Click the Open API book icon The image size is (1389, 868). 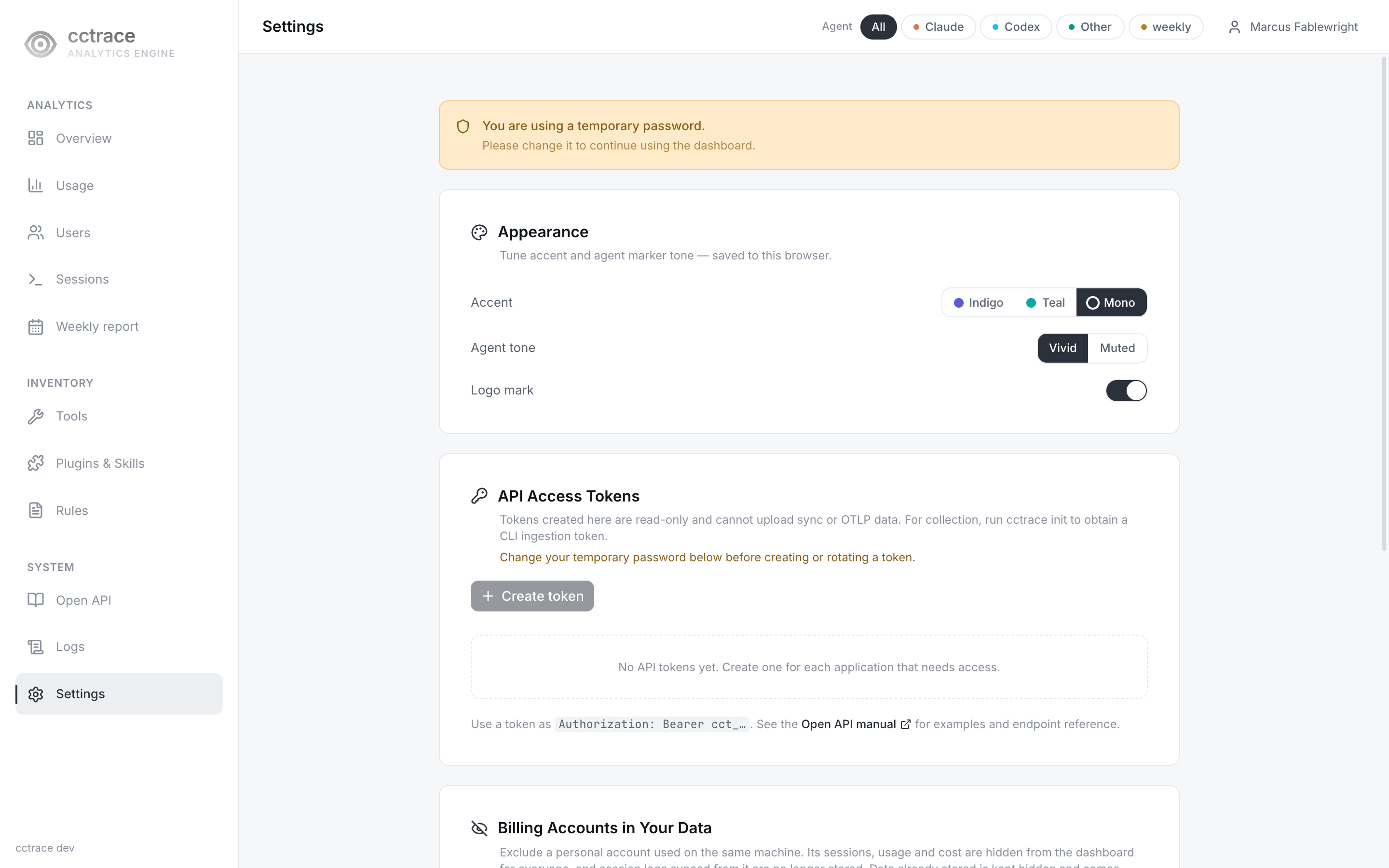pos(36,600)
